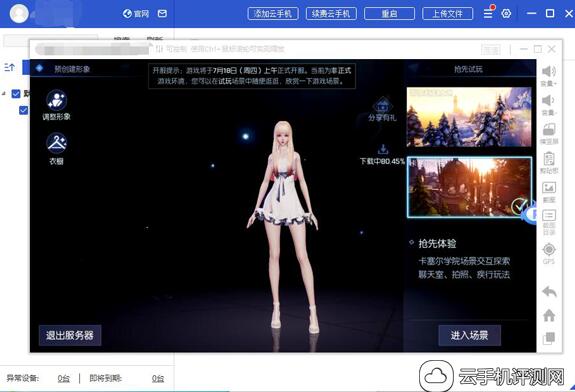Toggle the child device checkbox in tree
The image size is (575, 392).
23,110
